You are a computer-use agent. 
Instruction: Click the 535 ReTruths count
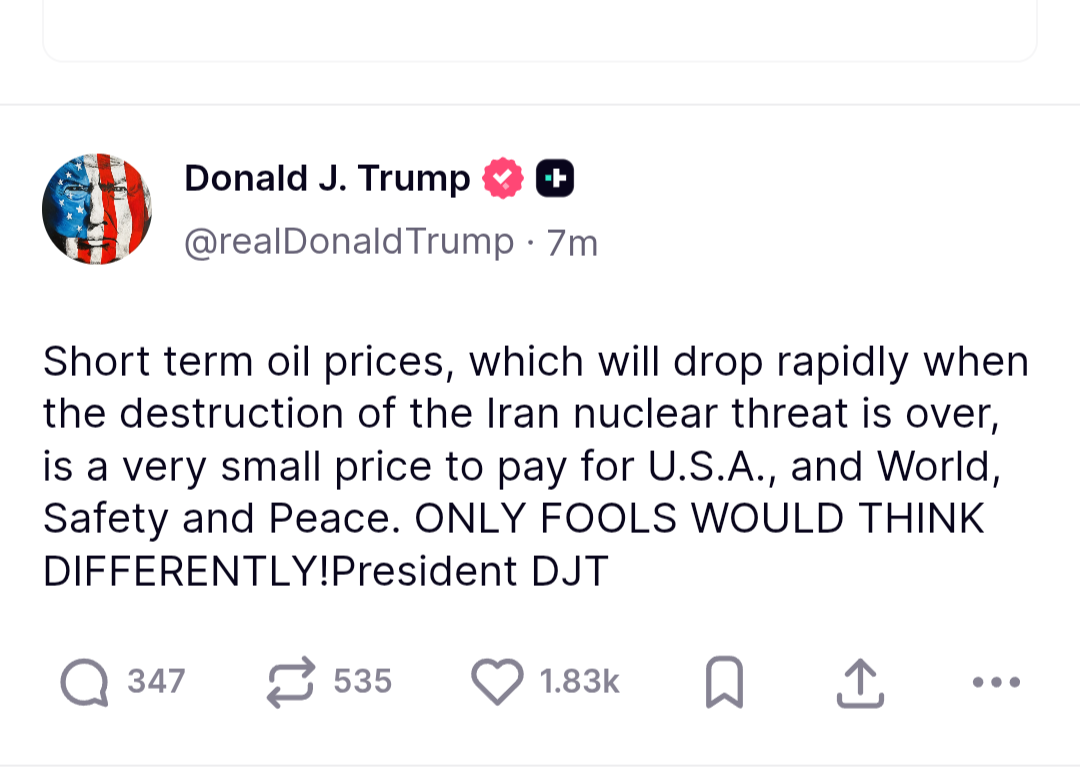pos(362,682)
